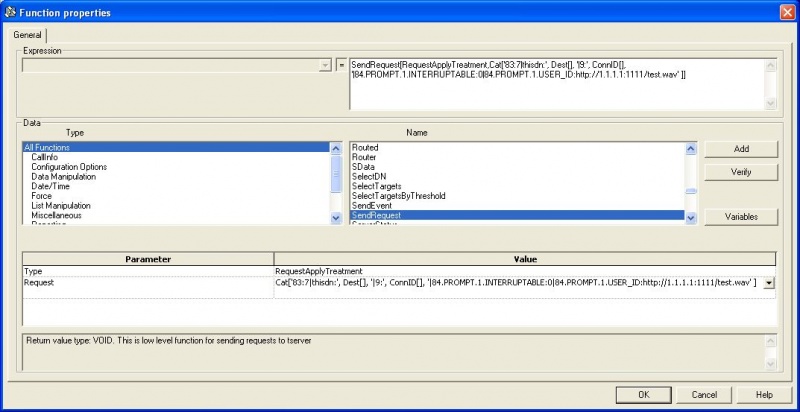The height and width of the screenshot is (412, 800).
Task: Confirm with the OK button
Action: 643,394
